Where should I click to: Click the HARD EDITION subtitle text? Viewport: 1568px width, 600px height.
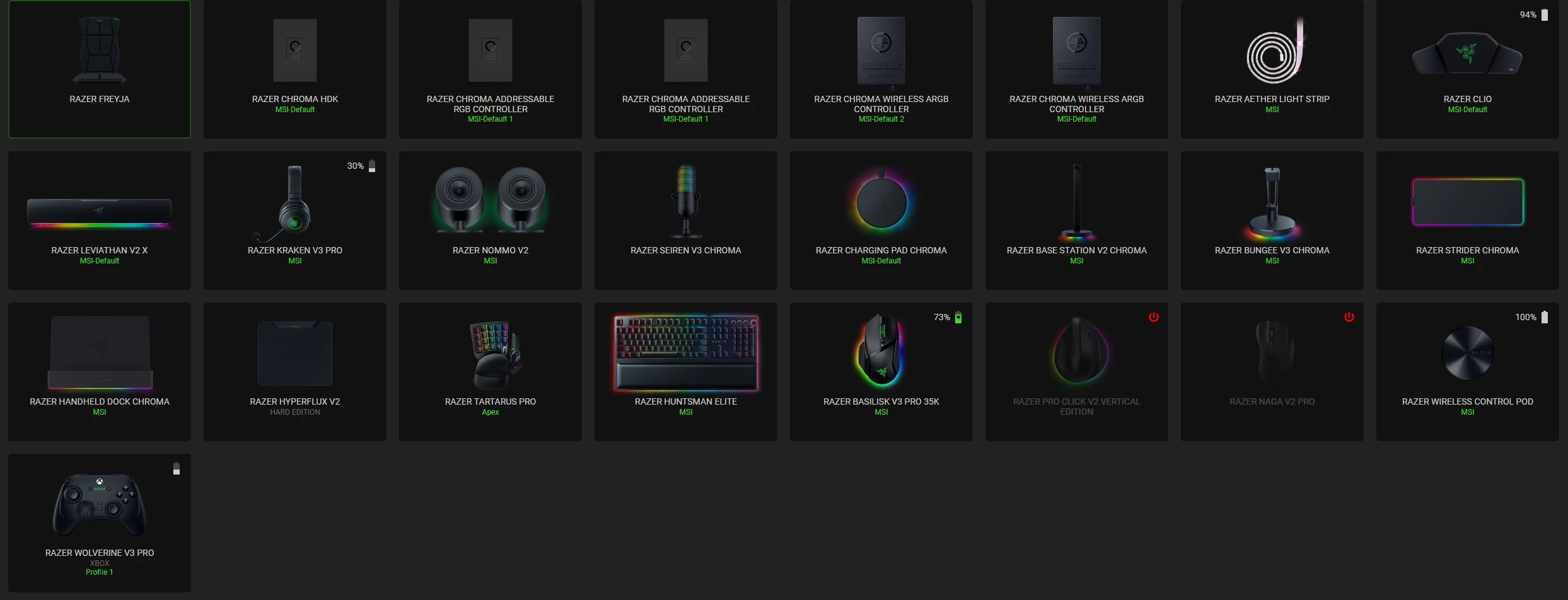pos(295,412)
